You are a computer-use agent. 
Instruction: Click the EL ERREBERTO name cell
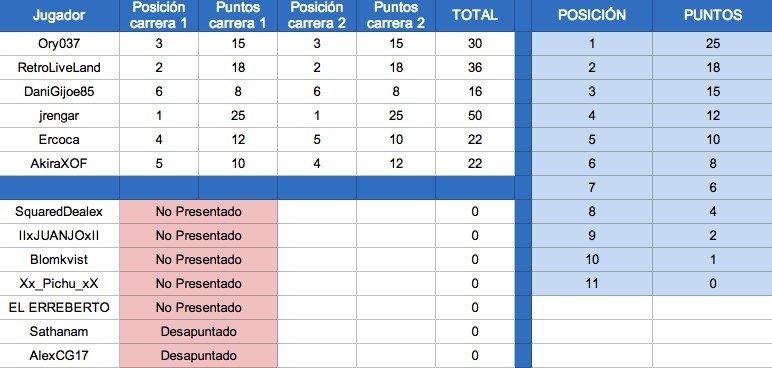click(59, 308)
